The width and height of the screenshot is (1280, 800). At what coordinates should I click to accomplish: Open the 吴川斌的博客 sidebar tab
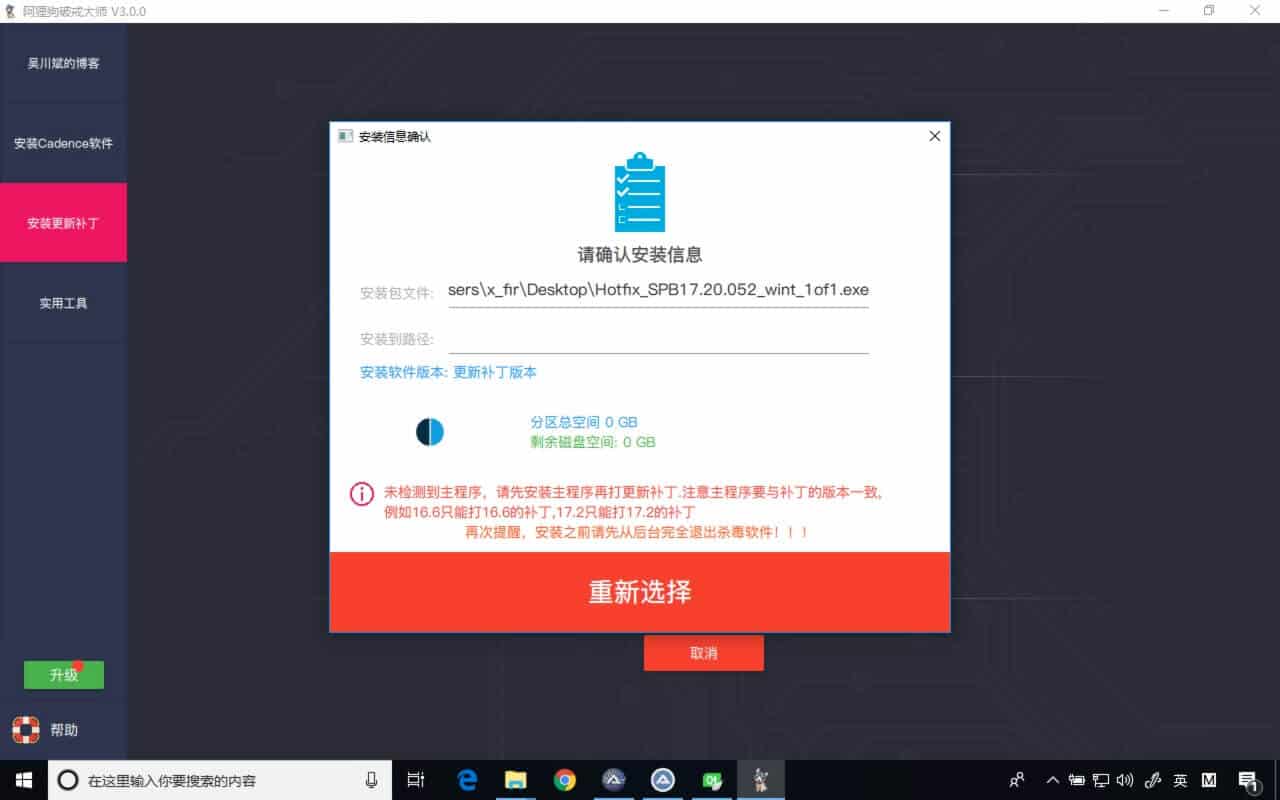(x=63, y=64)
